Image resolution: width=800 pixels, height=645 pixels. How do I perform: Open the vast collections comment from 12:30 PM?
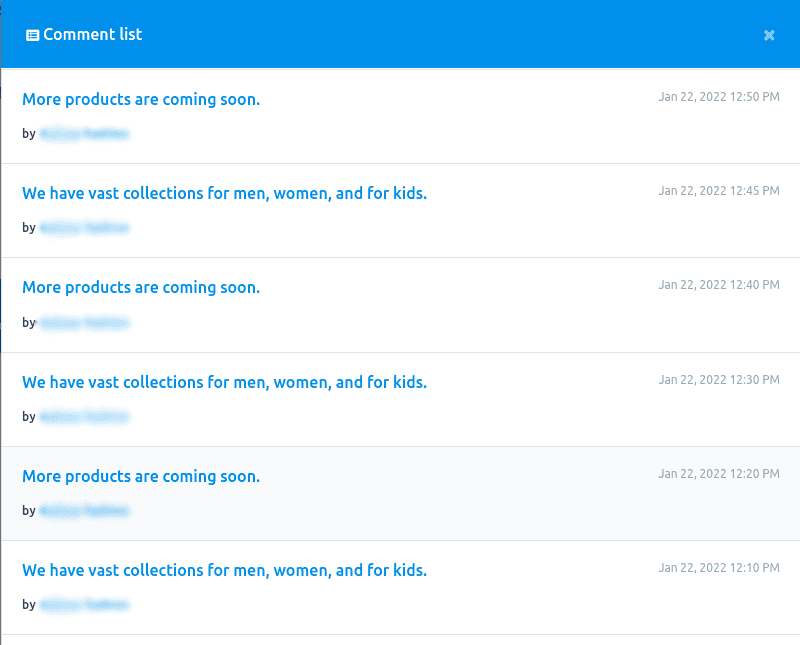(x=224, y=382)
